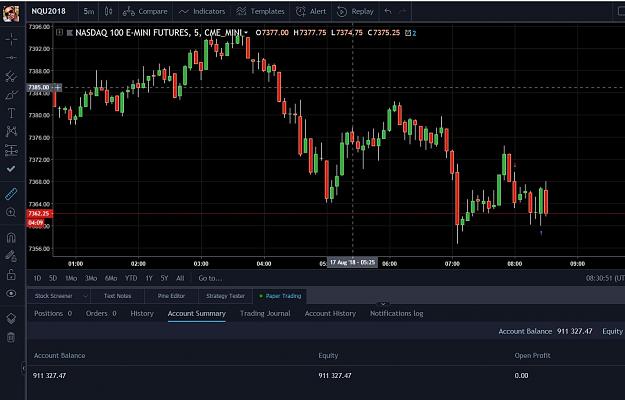Delete drawings with the trash icon
Image resolution: width=625 pixels, height=400 pixels.
pos(11,337)
